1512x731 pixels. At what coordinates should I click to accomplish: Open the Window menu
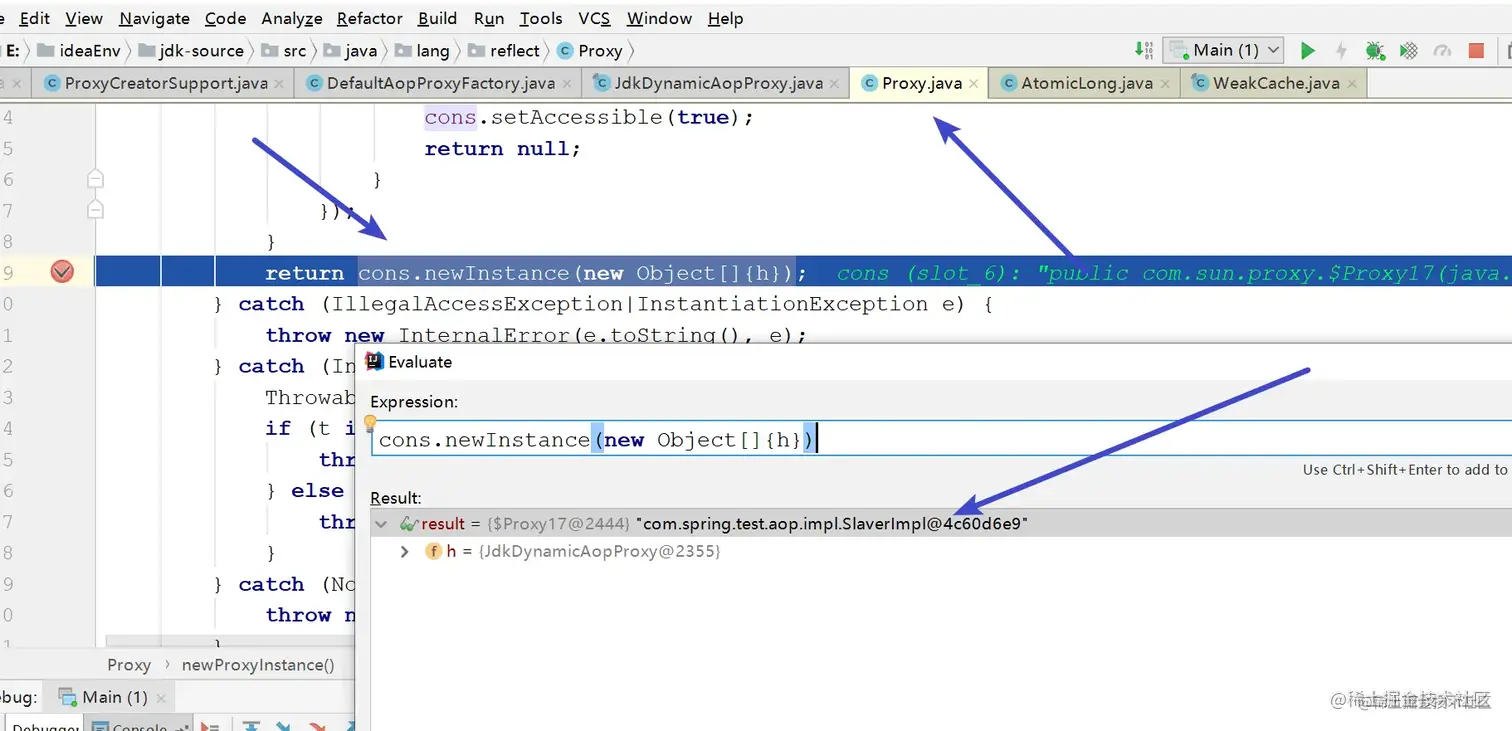tap(659, 18)
